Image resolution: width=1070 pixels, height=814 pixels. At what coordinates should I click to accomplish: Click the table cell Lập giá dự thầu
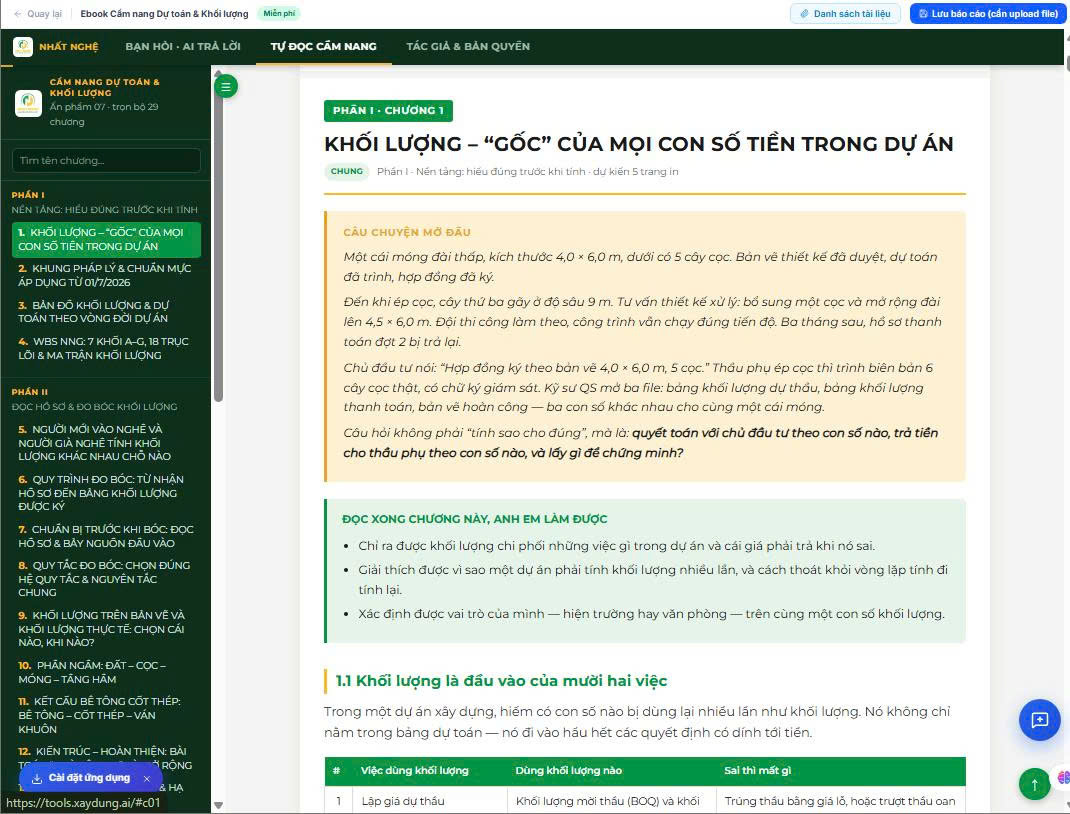tap(403, 801)
